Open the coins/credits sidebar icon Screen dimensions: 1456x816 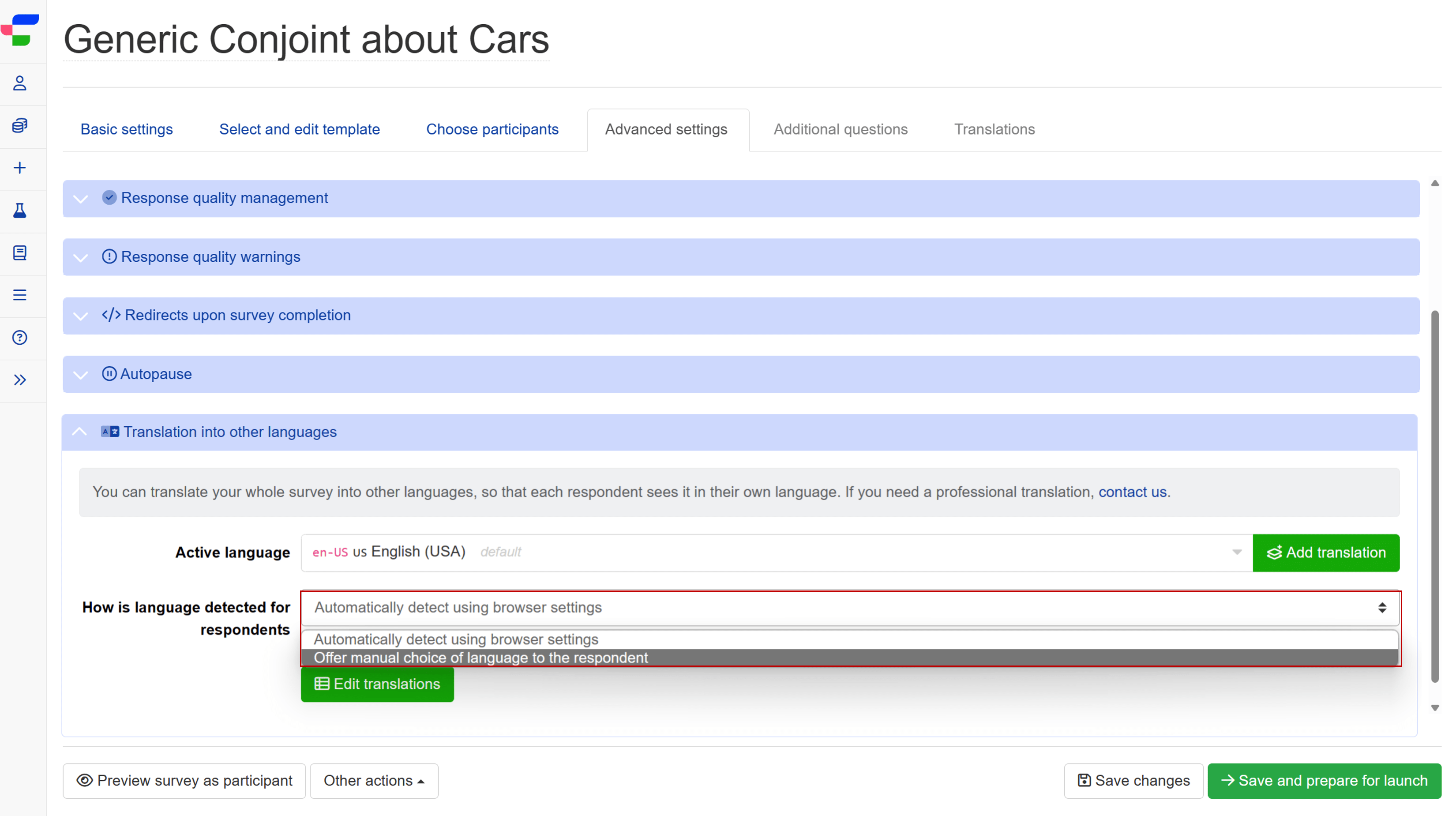tap(20, 125)
